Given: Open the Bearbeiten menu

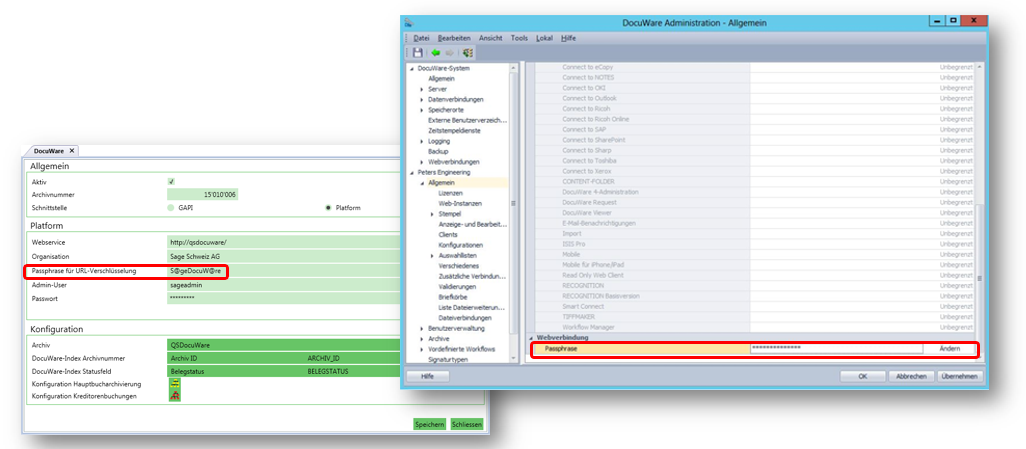Looking at the screenshot, I should point(454,38).
